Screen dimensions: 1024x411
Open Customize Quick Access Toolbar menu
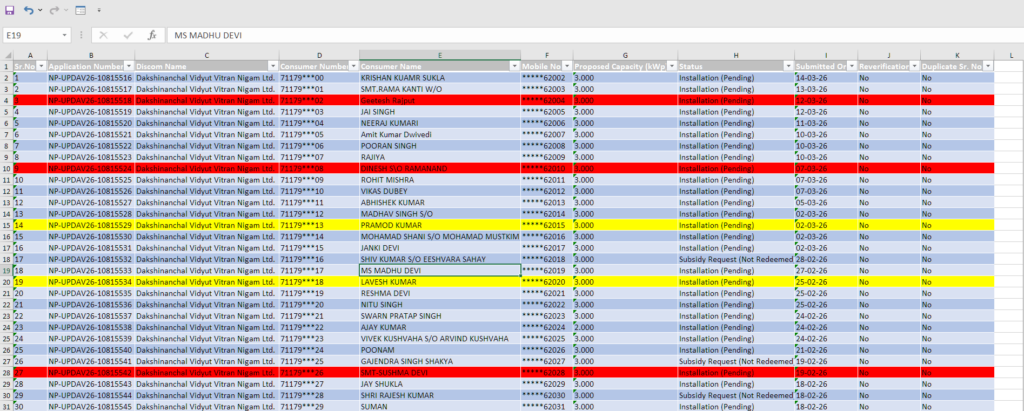coord(99,10)
